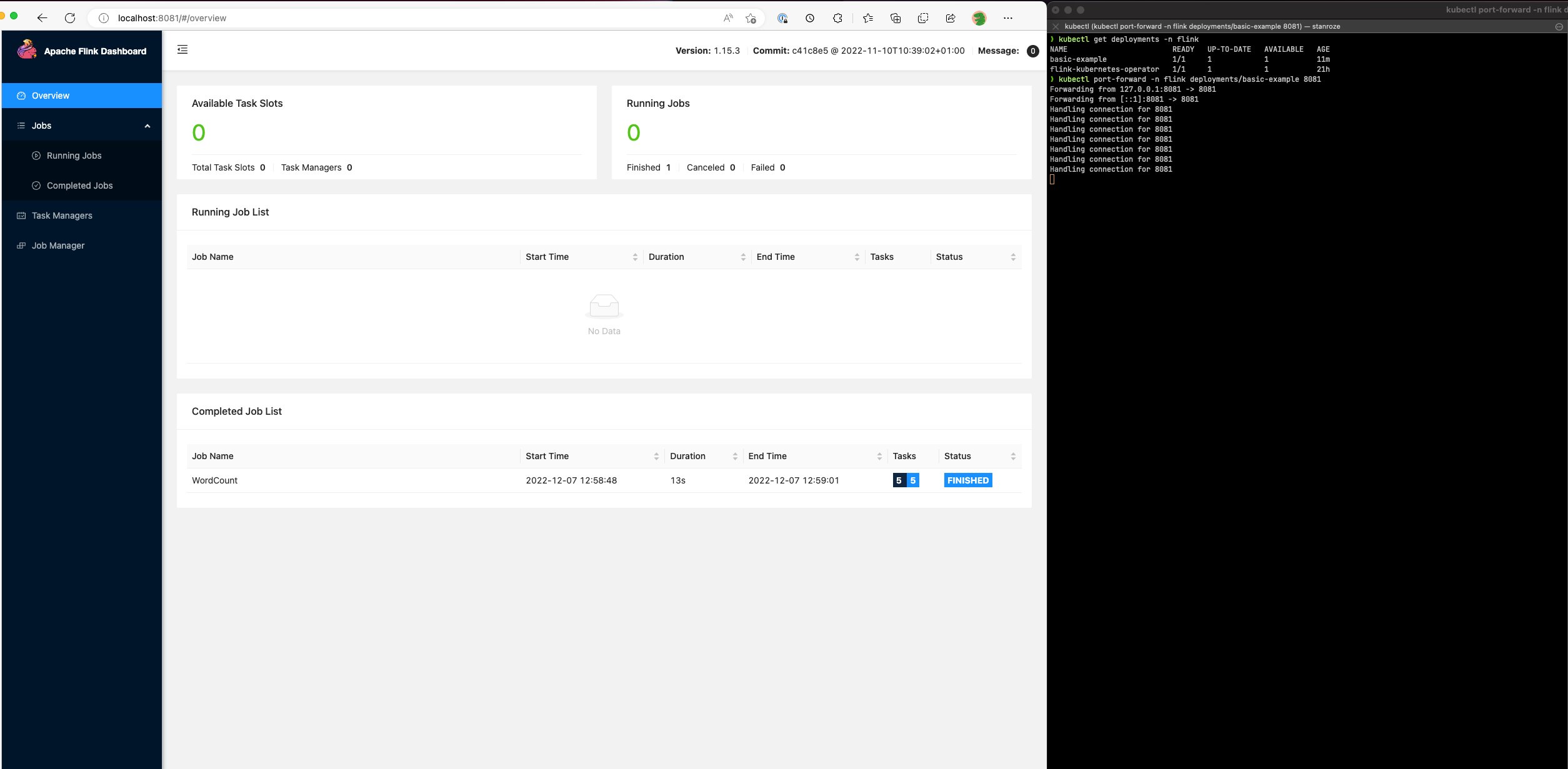The width and height of the screenshot is (1568, 769).
Task: Click the Jobs section collapse icon
Action: click(147, 125)
